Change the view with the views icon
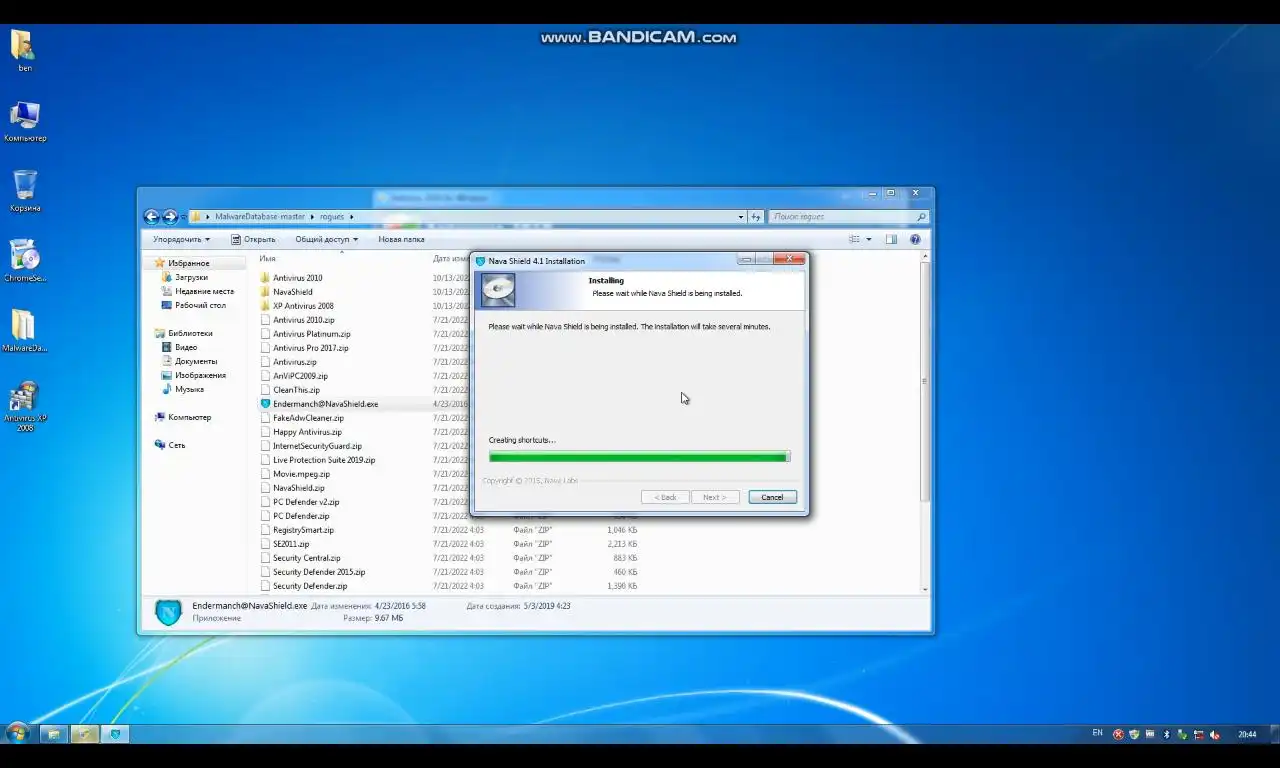 (855, 239)
